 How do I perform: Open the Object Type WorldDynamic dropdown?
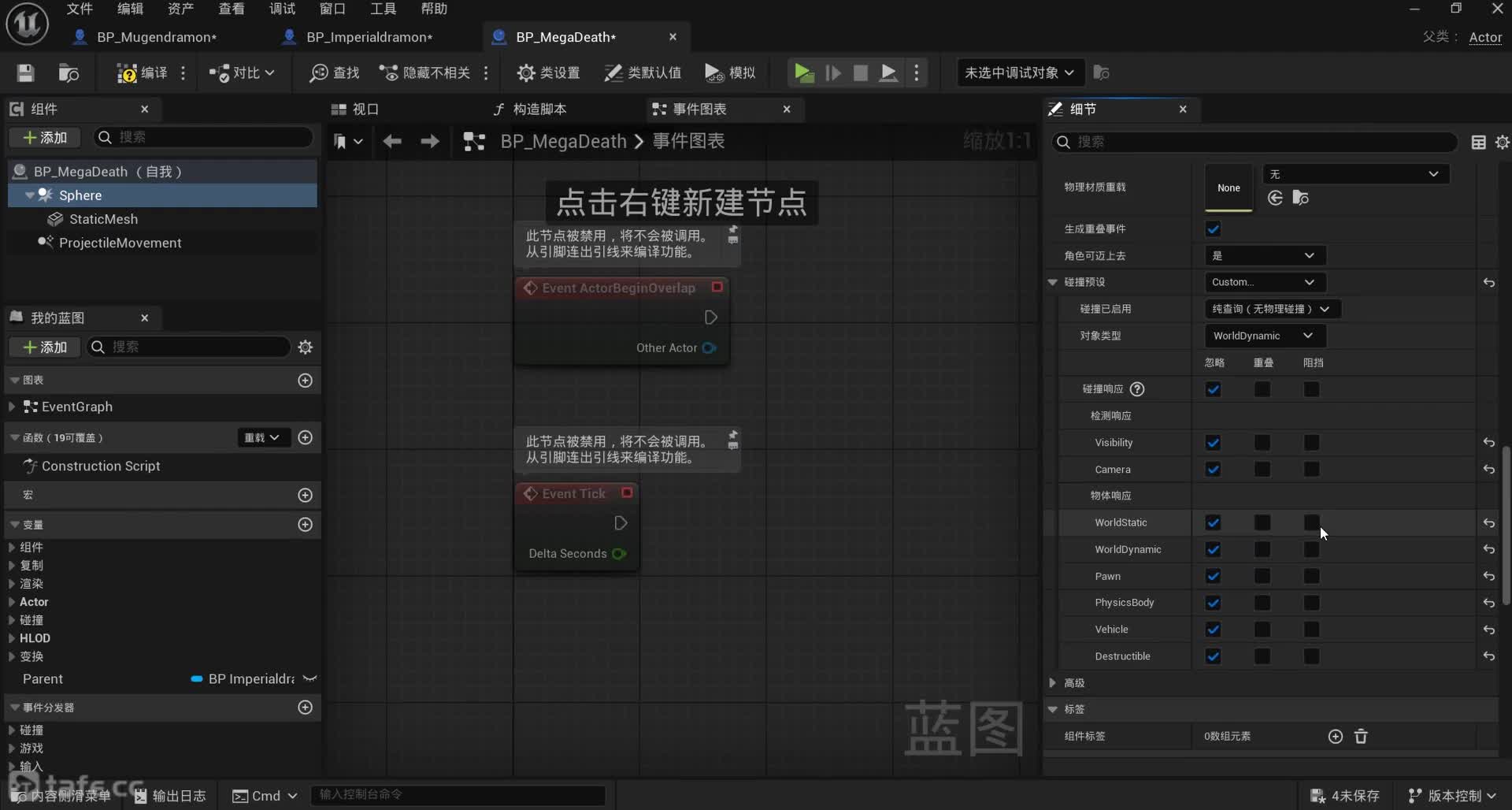click(x=1264, y=336)
